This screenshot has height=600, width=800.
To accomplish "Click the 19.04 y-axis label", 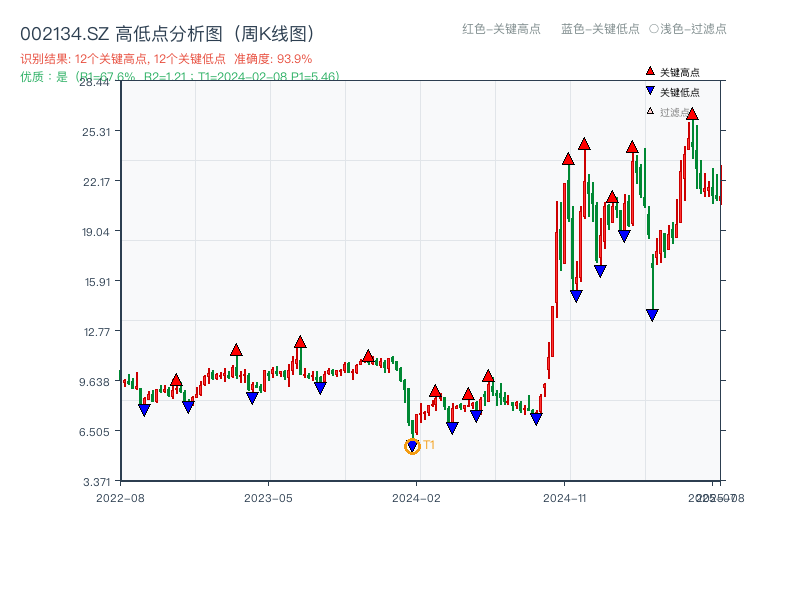I will (x=96, y=232).
